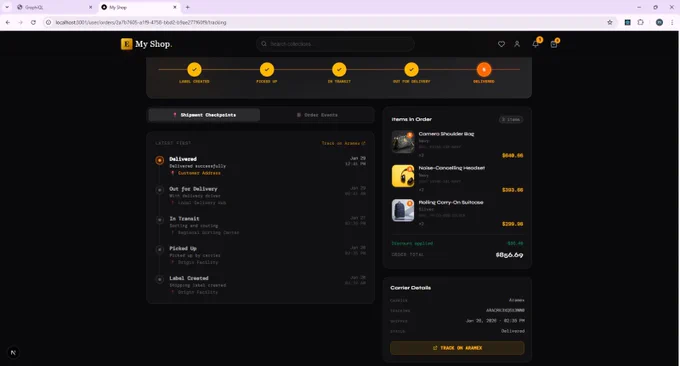Click the items count badge

[511, 119]
